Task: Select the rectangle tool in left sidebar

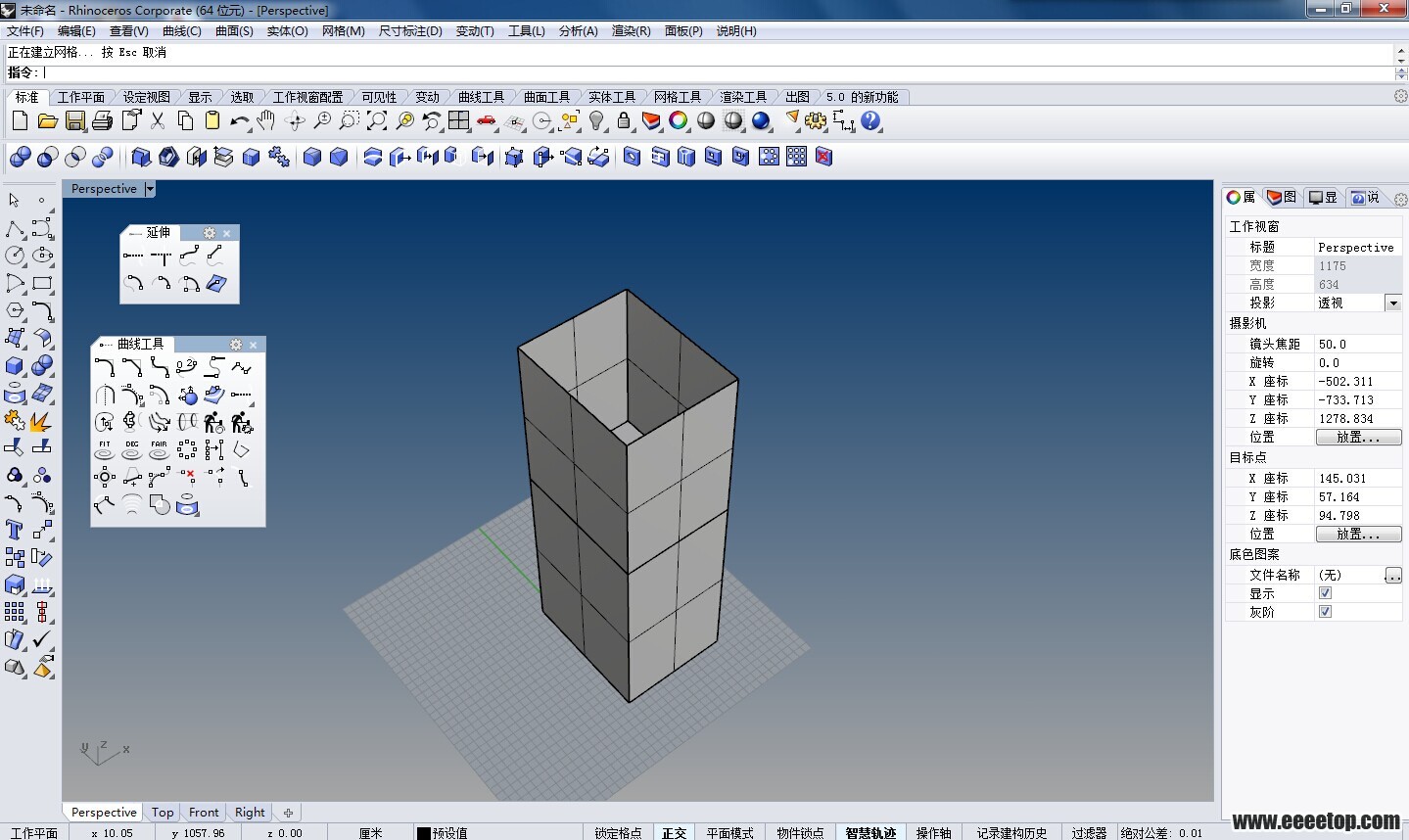Action: click(42, 284)
